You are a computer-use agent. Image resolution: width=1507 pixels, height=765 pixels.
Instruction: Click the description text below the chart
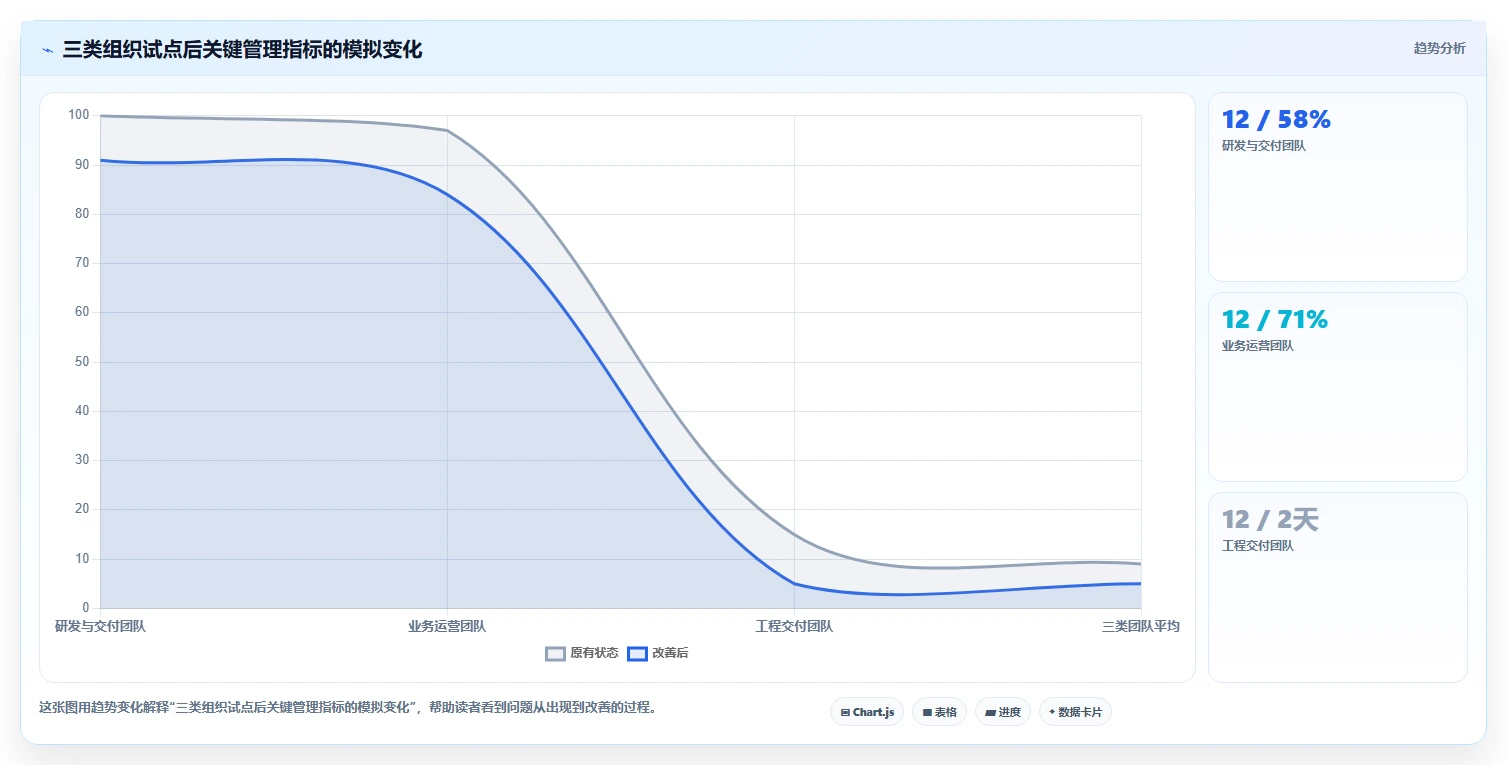coord(348,707)
